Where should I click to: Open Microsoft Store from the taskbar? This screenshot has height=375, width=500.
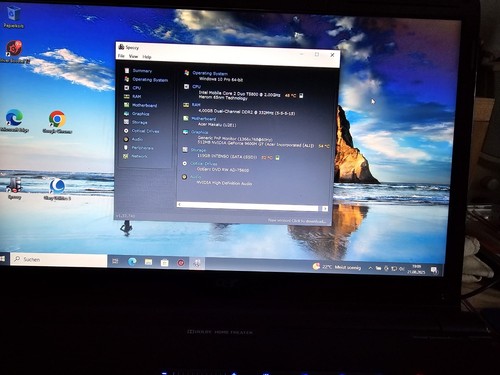[164, 263]
